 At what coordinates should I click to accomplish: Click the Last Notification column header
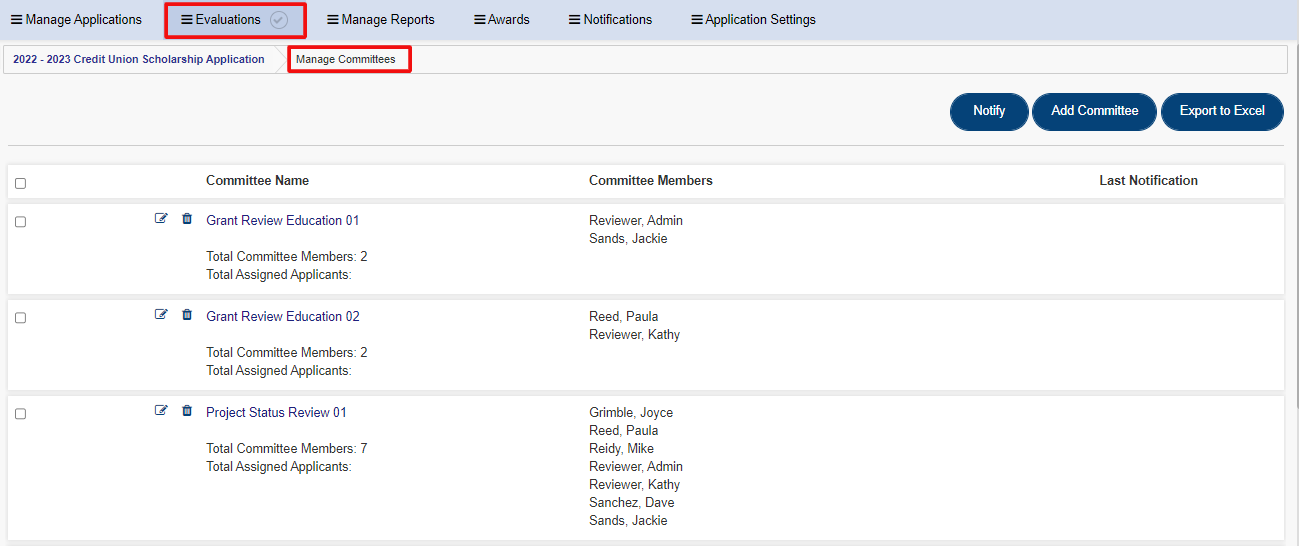(1148, 181)
